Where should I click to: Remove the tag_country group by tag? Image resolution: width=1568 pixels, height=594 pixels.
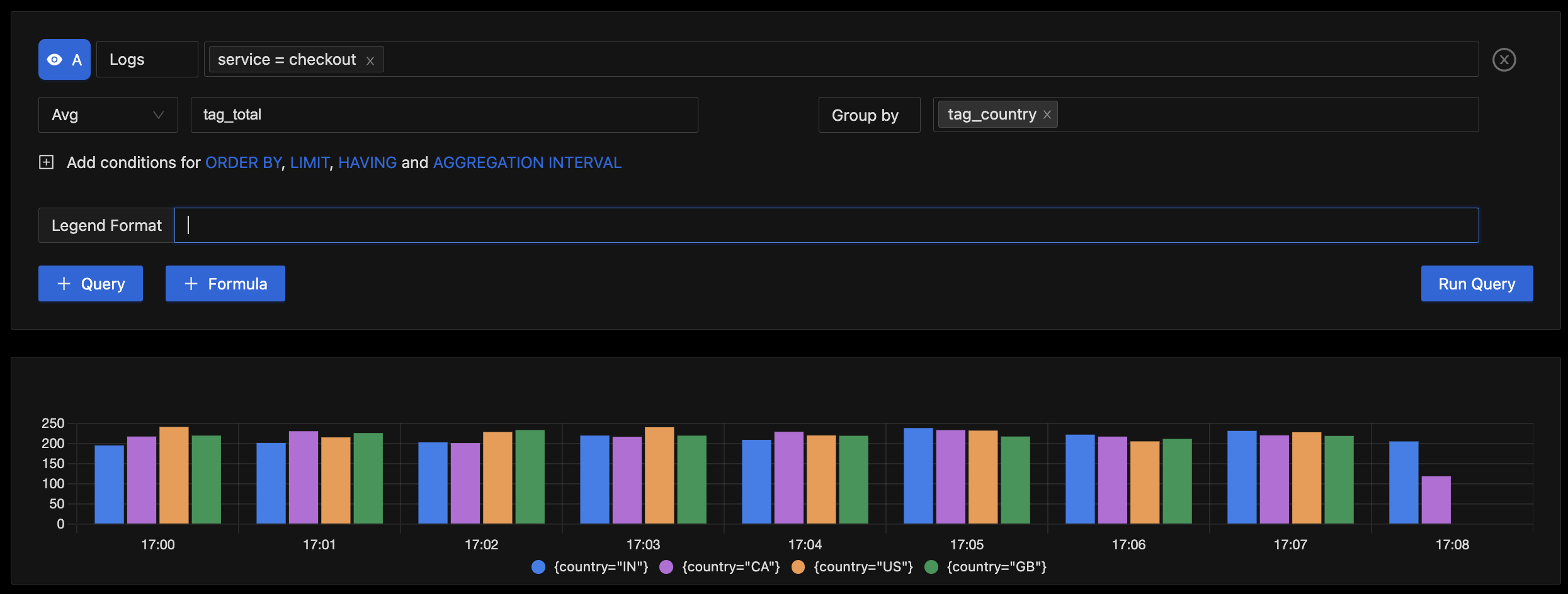(x=1047, y=115)
